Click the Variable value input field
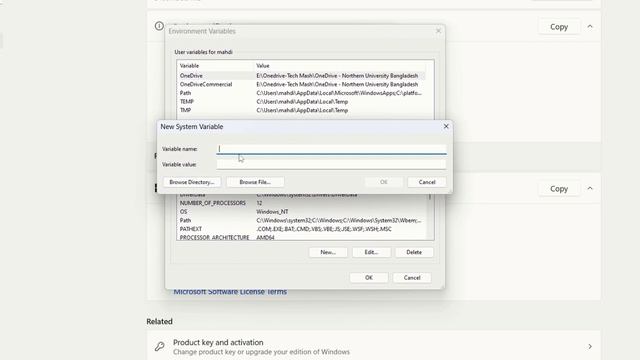 pyautogui.click(x=331, y=164)
